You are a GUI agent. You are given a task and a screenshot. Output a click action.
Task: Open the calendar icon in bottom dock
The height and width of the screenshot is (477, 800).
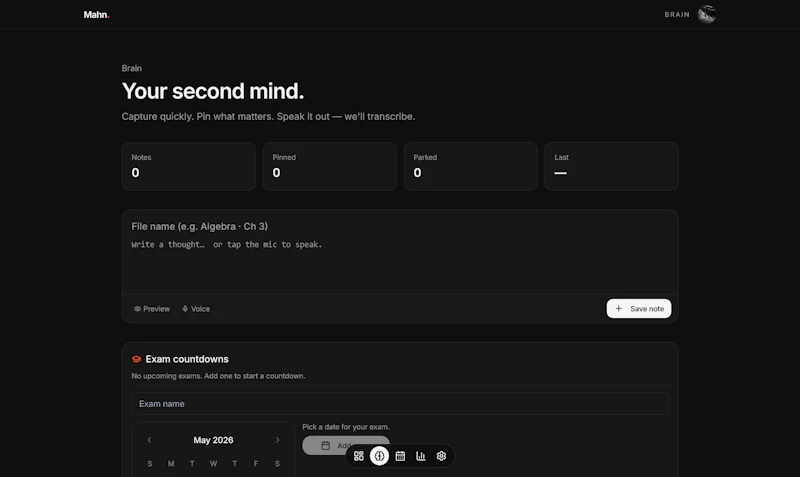coord(400,456)
